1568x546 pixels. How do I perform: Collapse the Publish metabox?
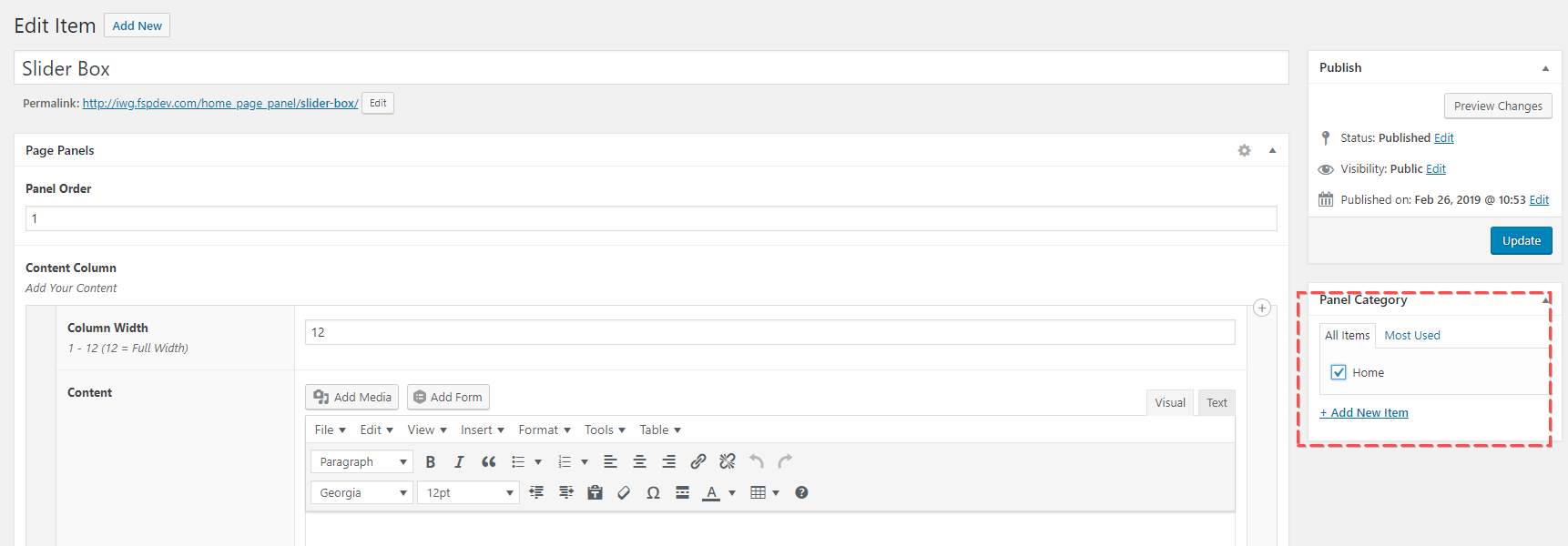[x=1545, y=67]
